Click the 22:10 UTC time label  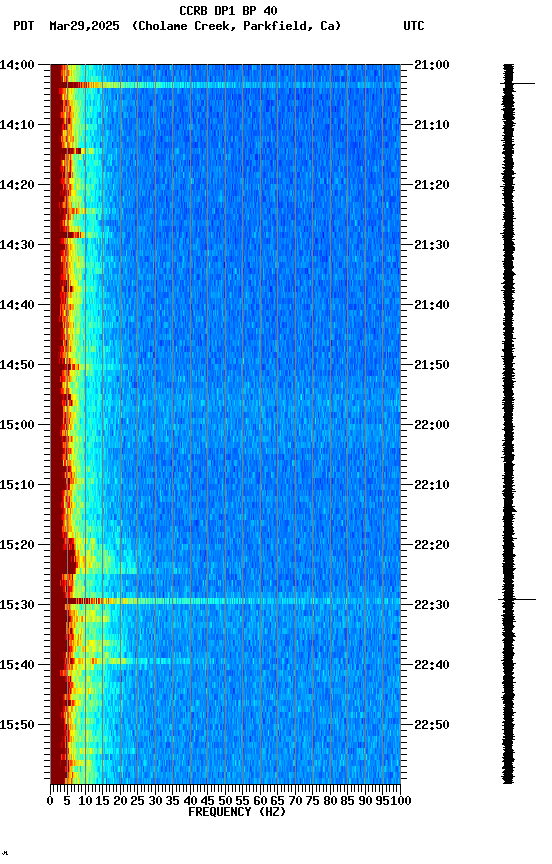pyautogui.click(x=432, y=485)
